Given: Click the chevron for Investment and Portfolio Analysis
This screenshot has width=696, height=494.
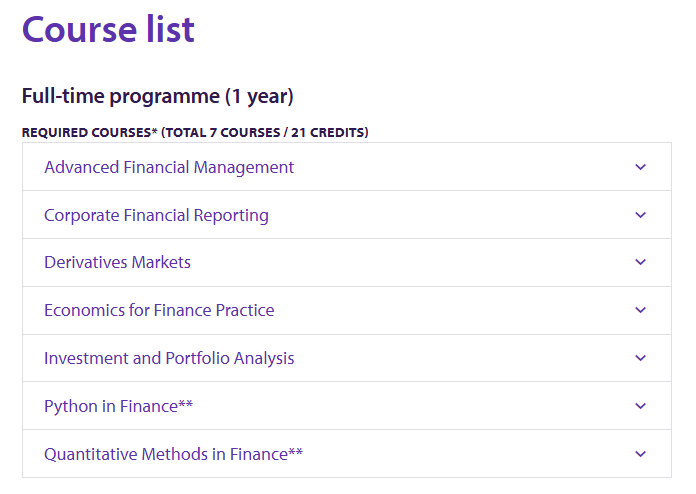Looking at the screenshot, I should 640,358.
